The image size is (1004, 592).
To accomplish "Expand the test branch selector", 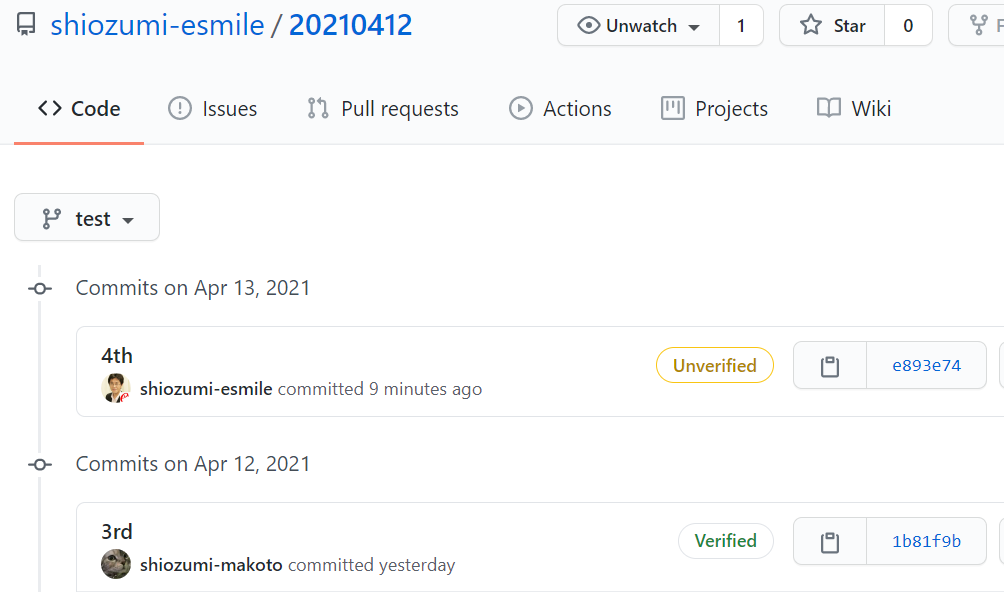I will tap(87, 218).
